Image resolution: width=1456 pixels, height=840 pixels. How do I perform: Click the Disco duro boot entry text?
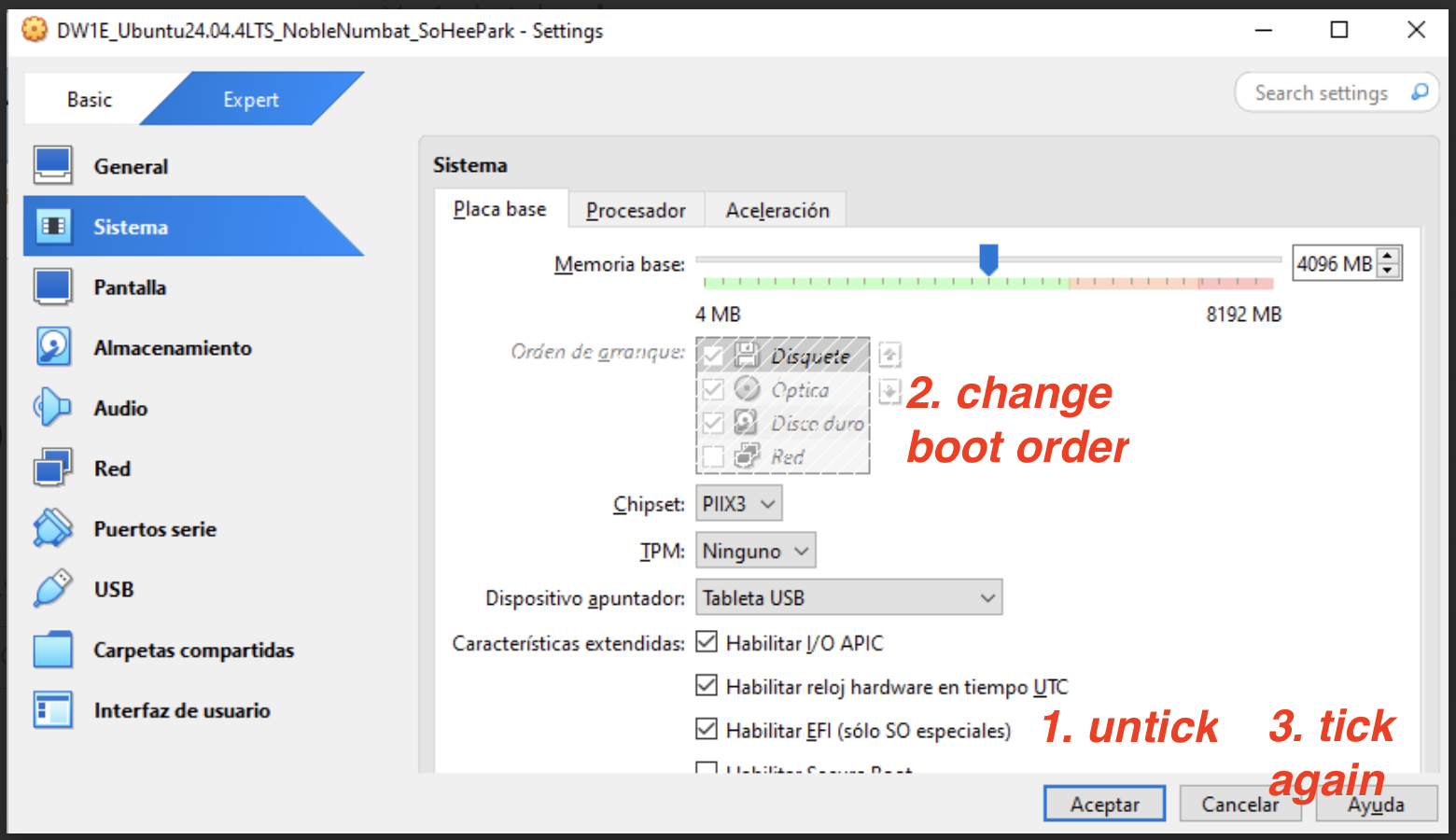pos(818,423)
